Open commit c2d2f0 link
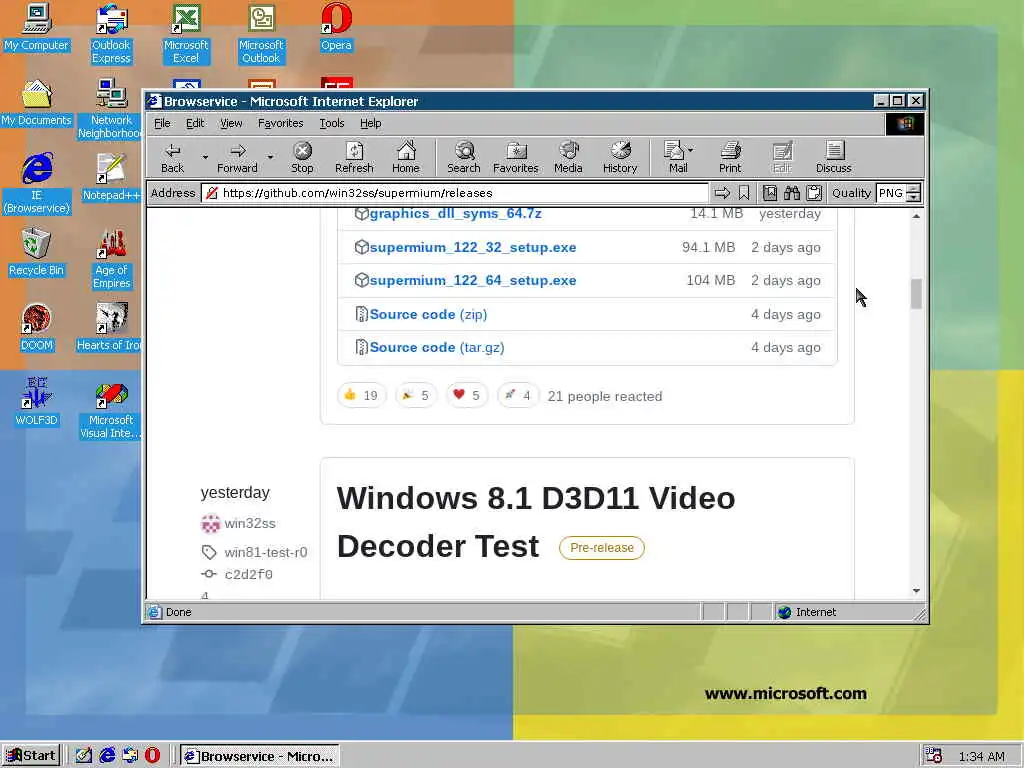Viewport: 1024px width, 768px height. pyautogui.click(x=248, y=575)
